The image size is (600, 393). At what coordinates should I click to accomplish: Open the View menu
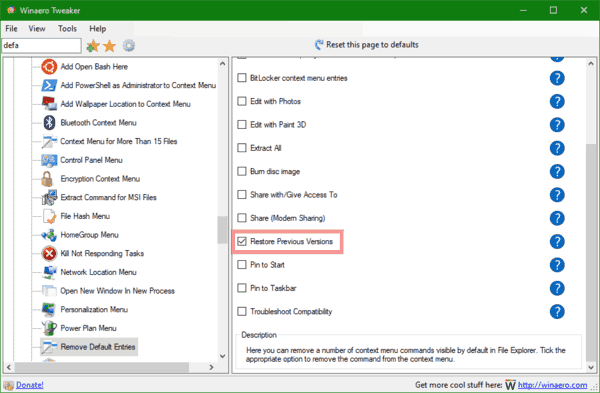(x=37, y=29)
